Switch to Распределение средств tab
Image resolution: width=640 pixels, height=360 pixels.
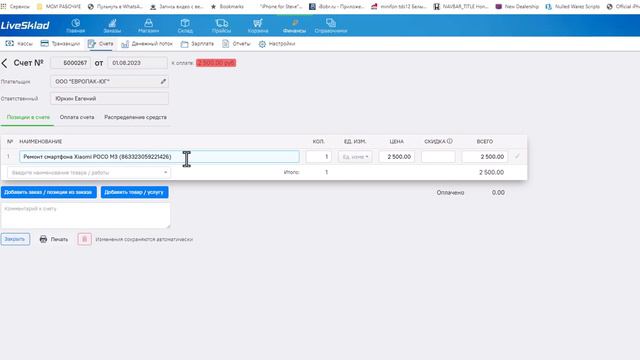tap(136, 118)
